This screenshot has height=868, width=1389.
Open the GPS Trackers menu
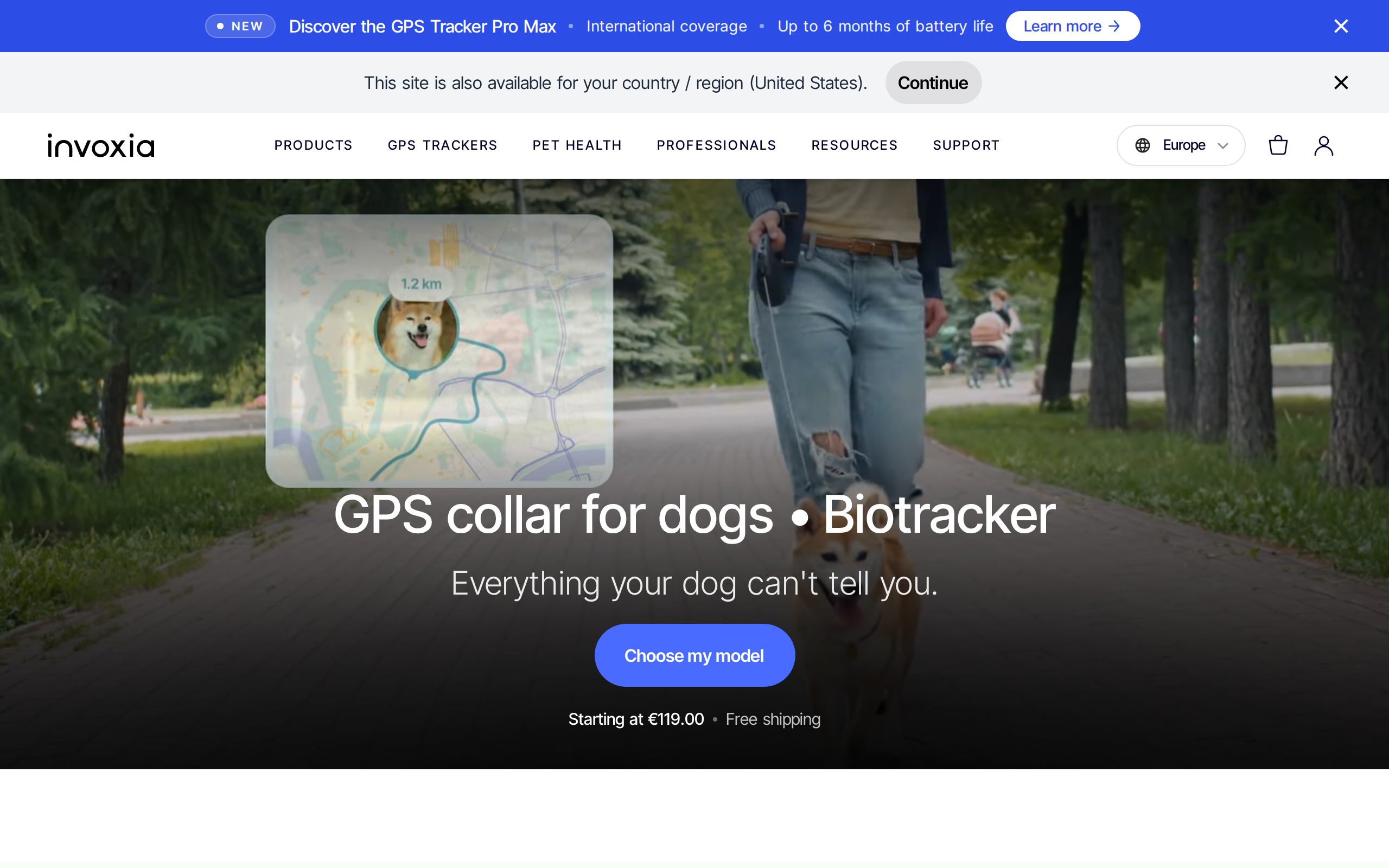tap(443, 145)
